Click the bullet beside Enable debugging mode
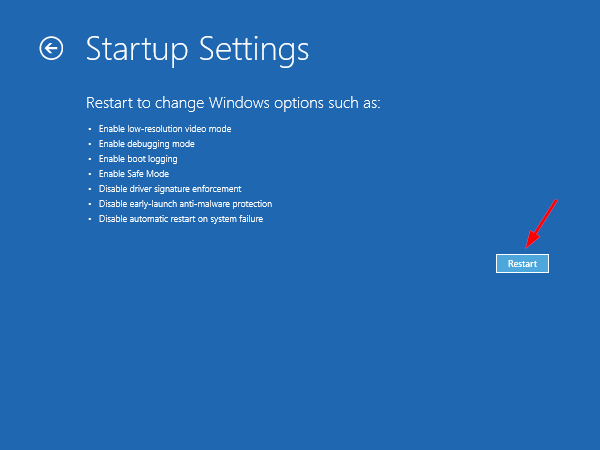The width and height of the screenshot is (600, 450). pyautogui.click(x=89, y=145)
